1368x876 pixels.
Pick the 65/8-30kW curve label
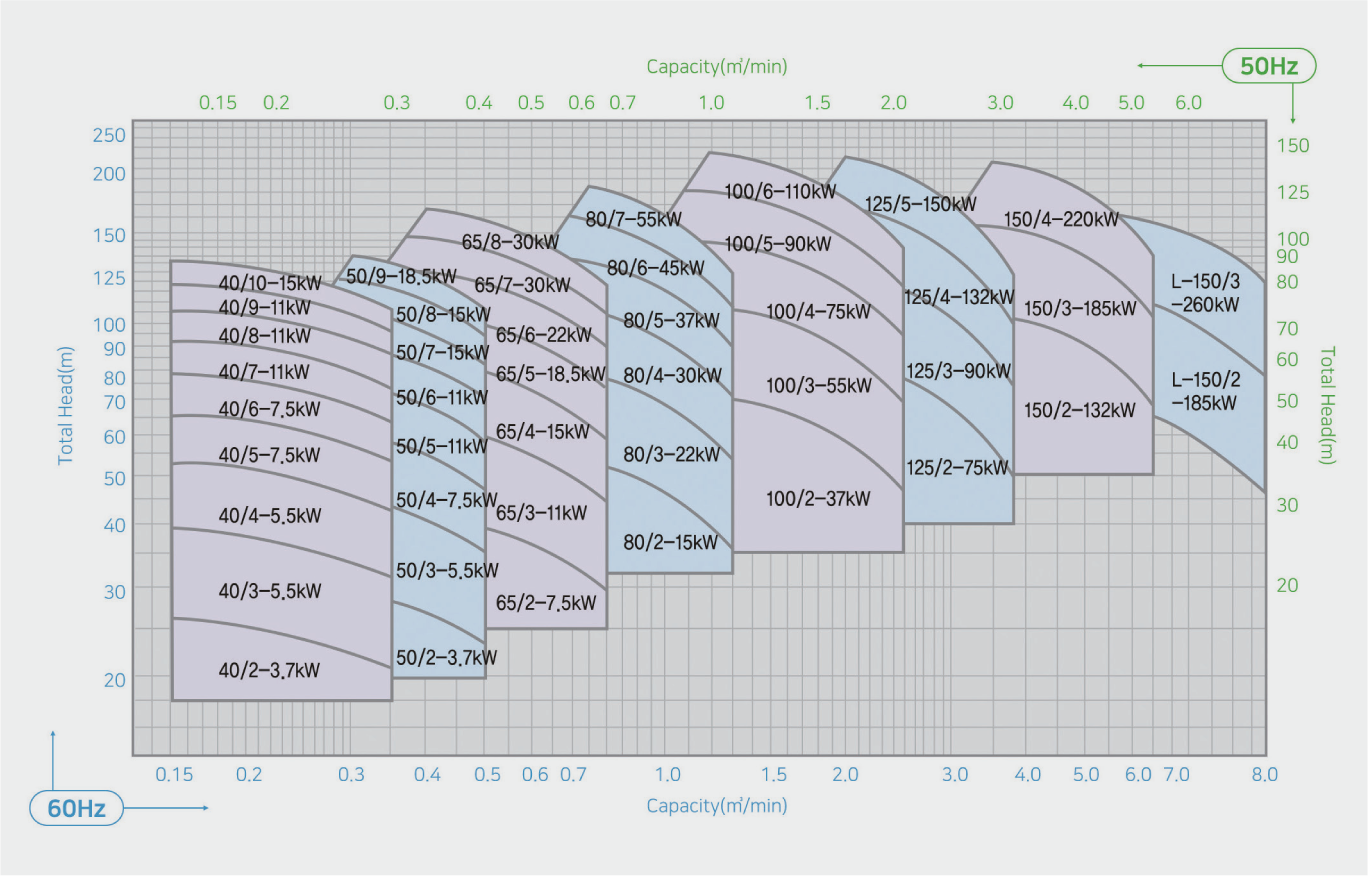click(x=510, y=242)
